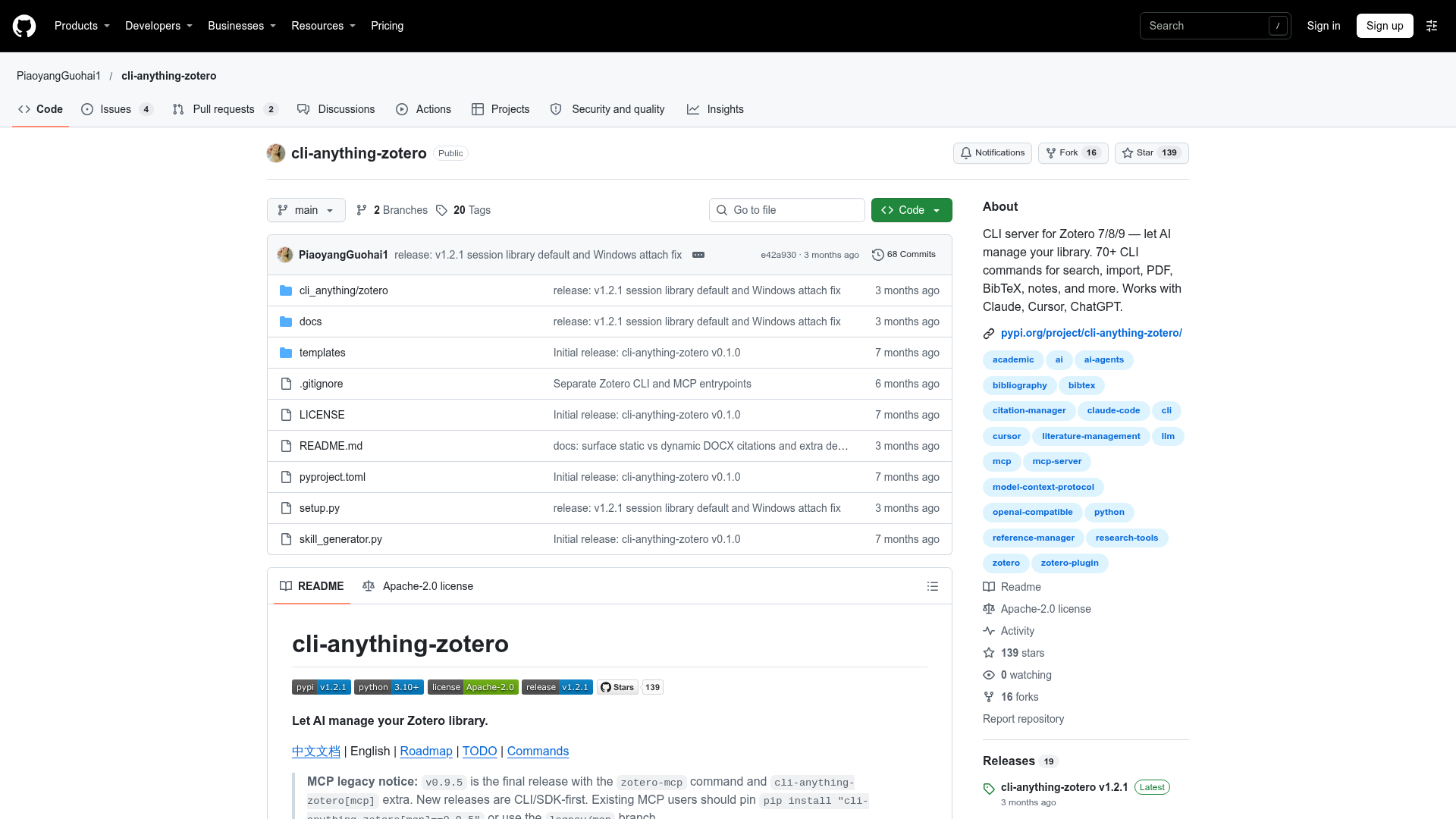Click the claude-code topic tag
Image resolution: width=1456 pixels, height=819 pixels.
click(1113, 410)
